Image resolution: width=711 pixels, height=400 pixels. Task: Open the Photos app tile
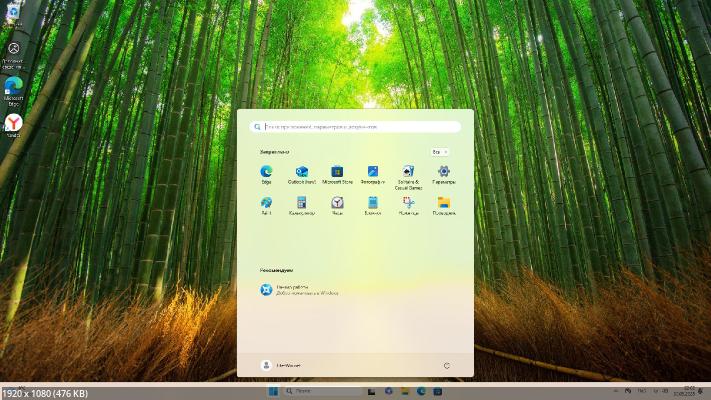[x=372, y=173]
